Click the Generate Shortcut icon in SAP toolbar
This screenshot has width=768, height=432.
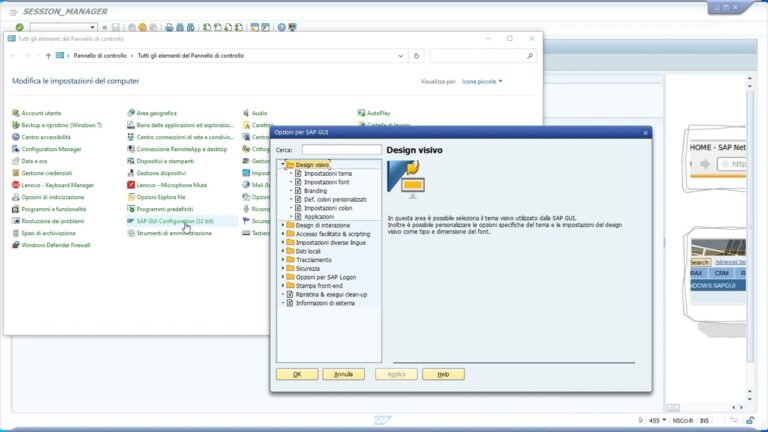265,27
